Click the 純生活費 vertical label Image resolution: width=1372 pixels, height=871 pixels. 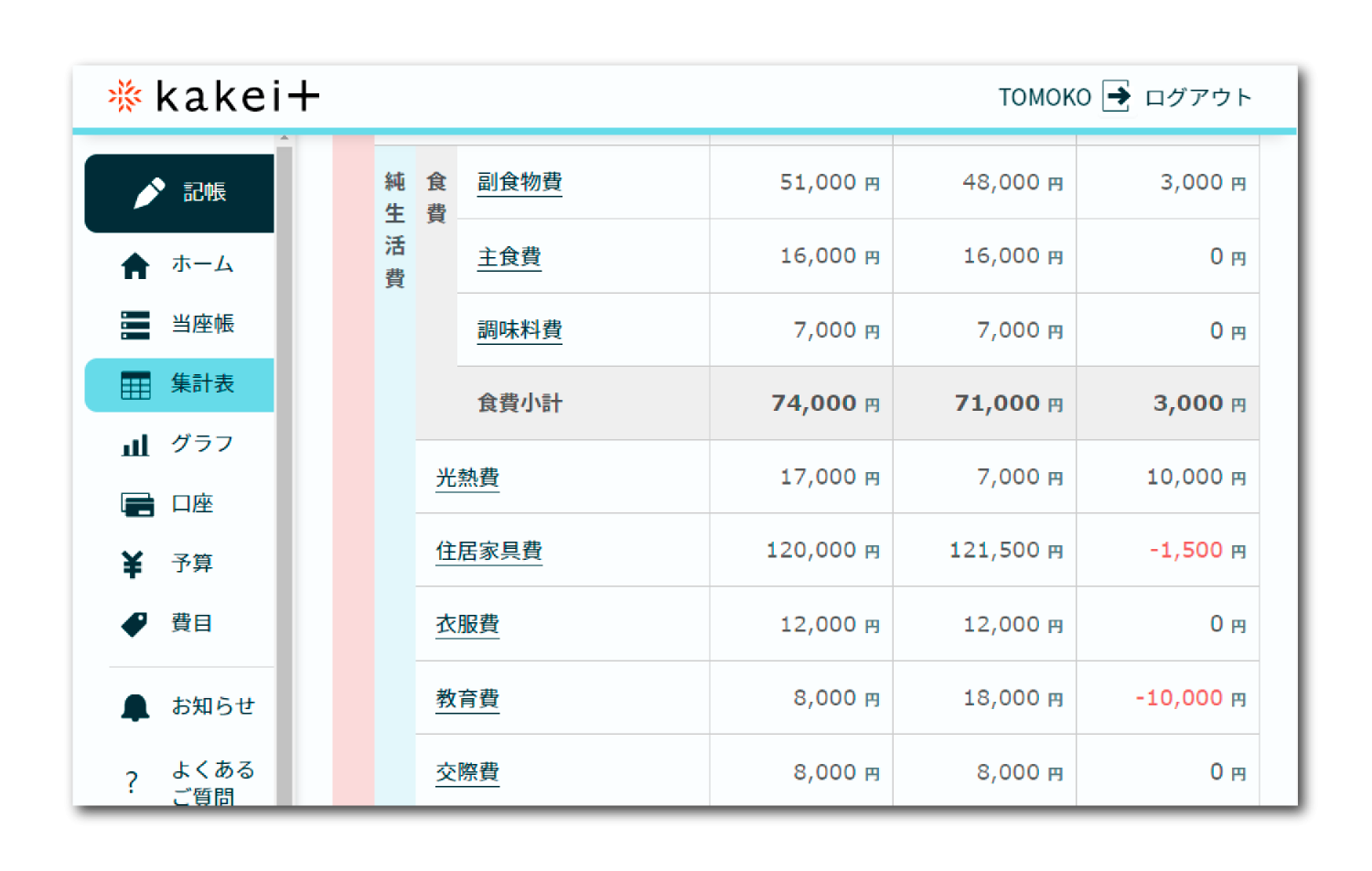[395, 230]
